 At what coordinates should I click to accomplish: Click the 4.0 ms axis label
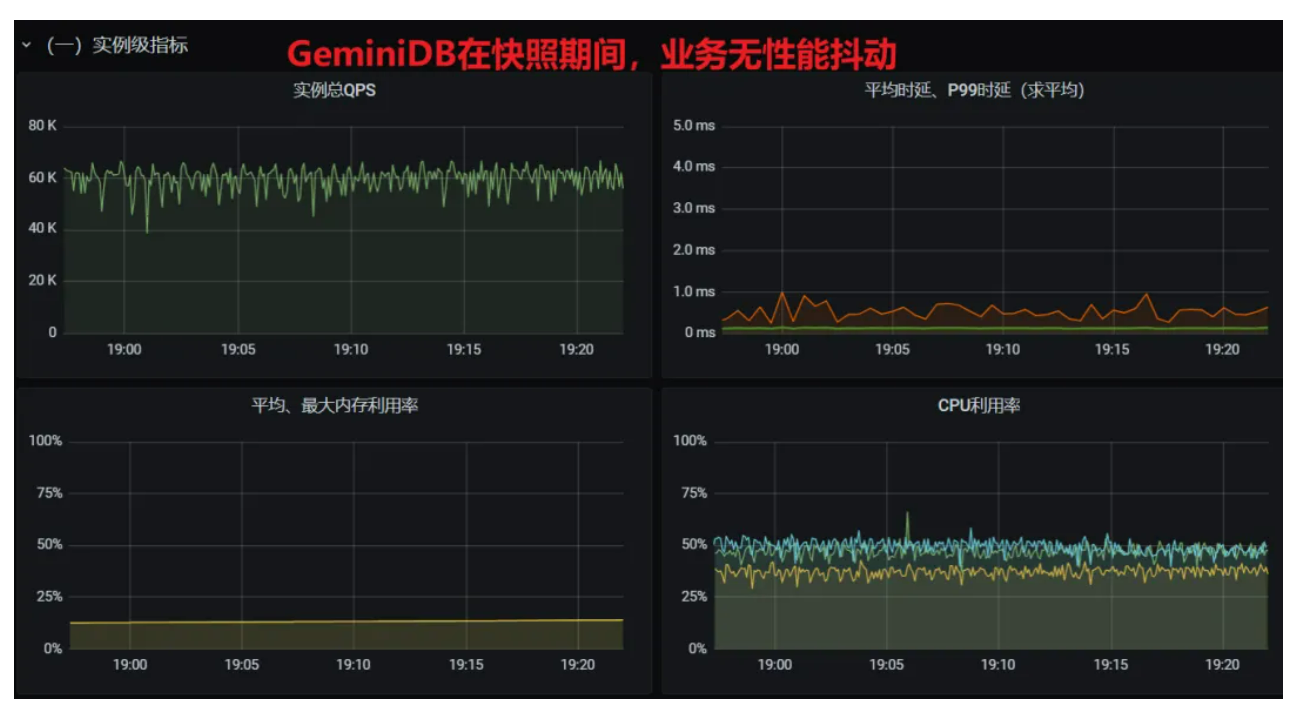[x=694, y=167]
